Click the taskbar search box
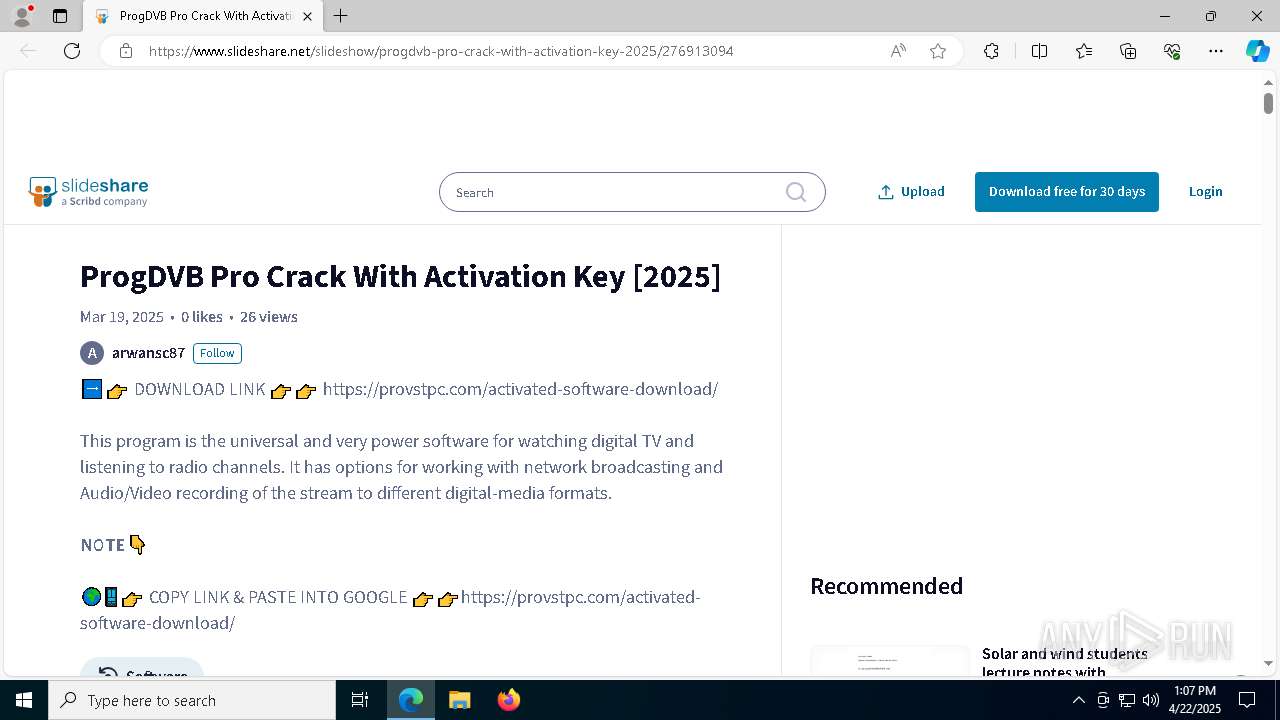The height and width of the screenshot is (720, 1280). click(192, 700)
